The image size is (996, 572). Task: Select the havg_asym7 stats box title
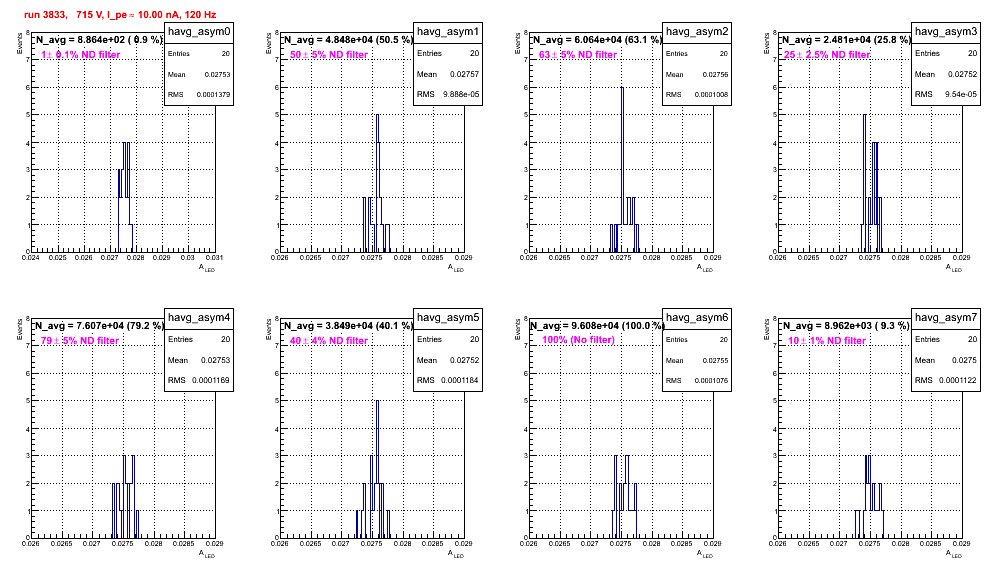click(x=946, y=318)
